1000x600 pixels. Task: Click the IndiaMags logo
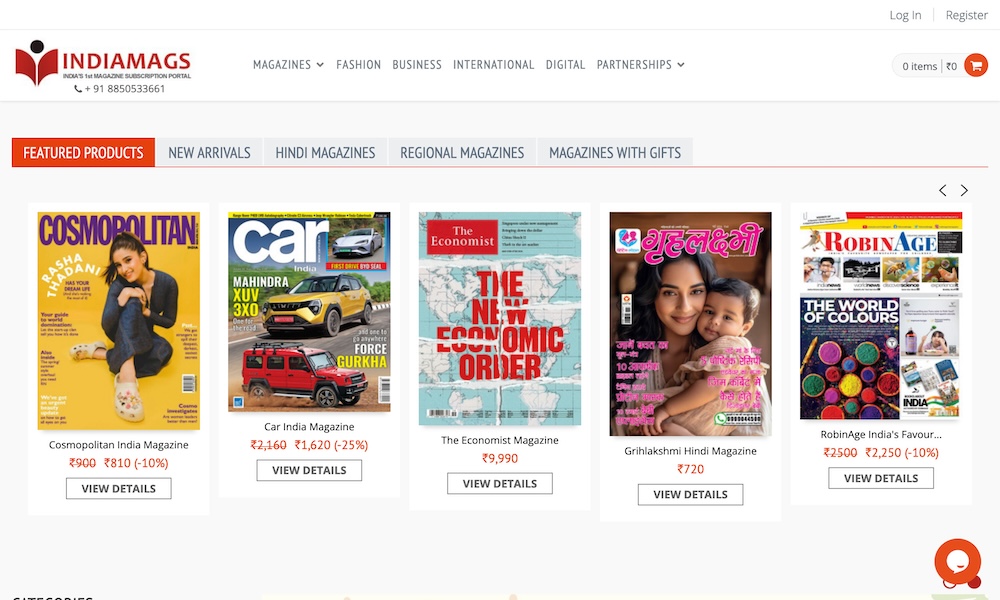point(103,62)
